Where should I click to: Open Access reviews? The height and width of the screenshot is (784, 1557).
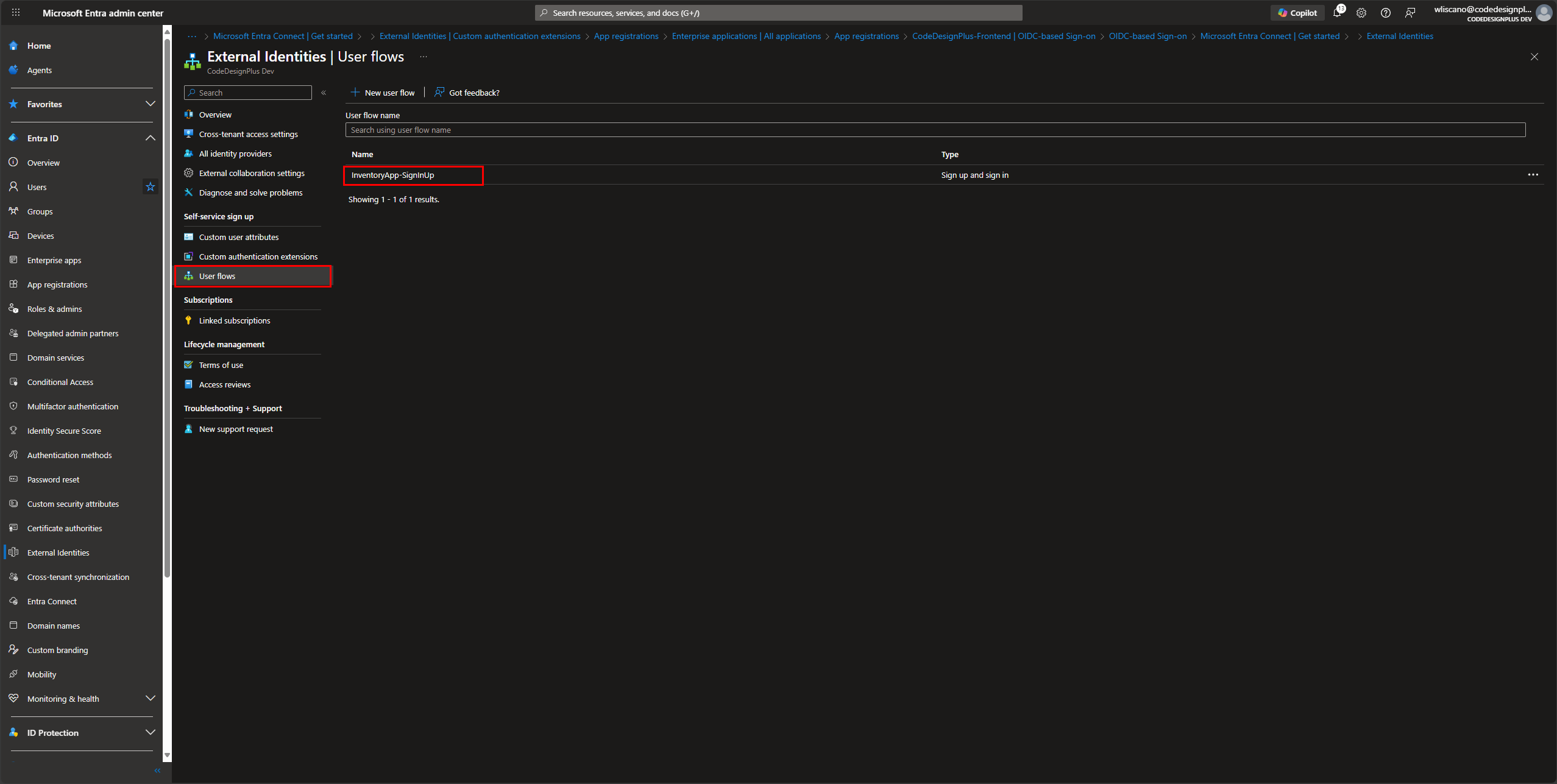(x=225, y=384)
